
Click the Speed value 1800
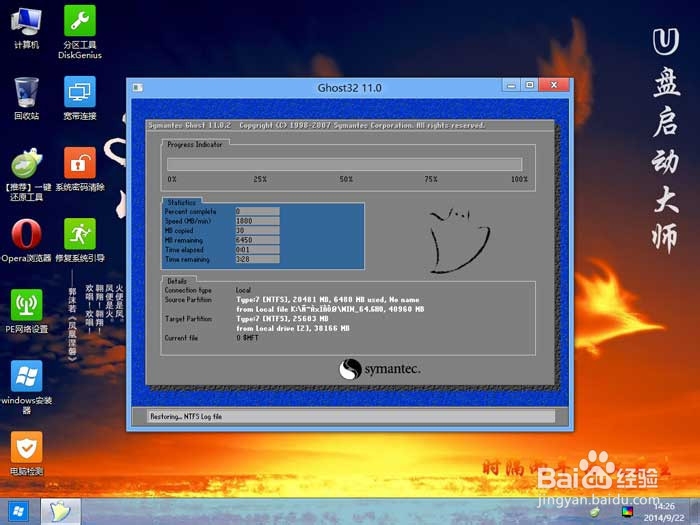point(257,221)
